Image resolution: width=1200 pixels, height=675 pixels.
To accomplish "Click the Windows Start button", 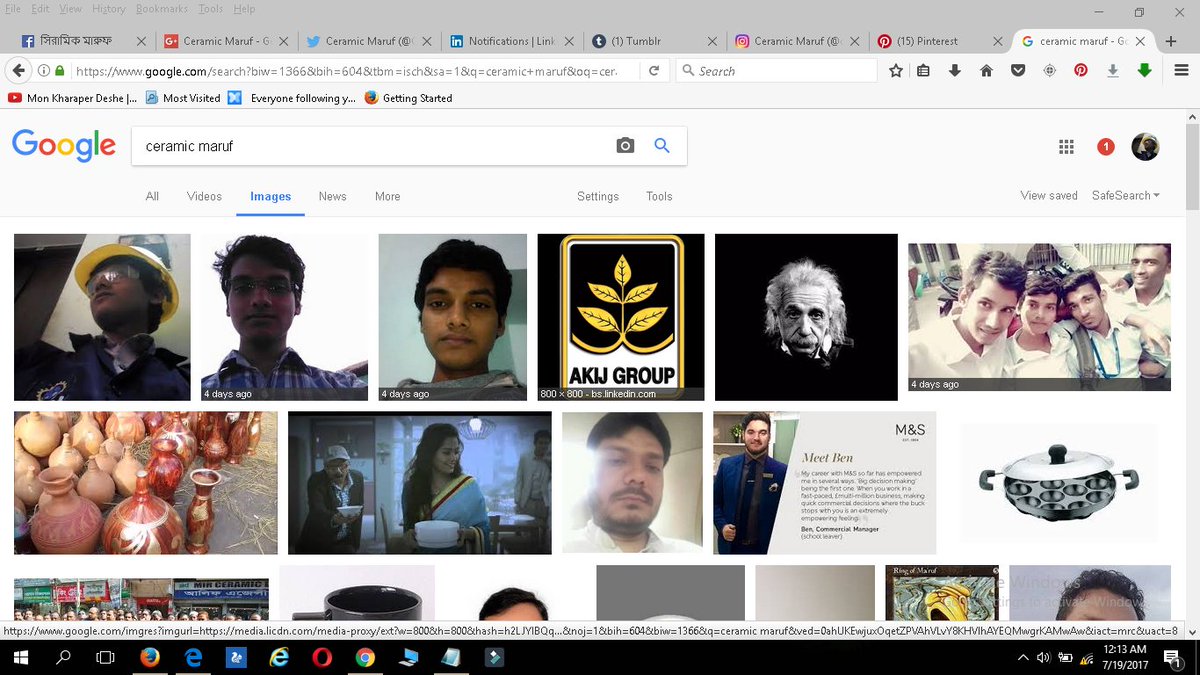I will point(20,657).
